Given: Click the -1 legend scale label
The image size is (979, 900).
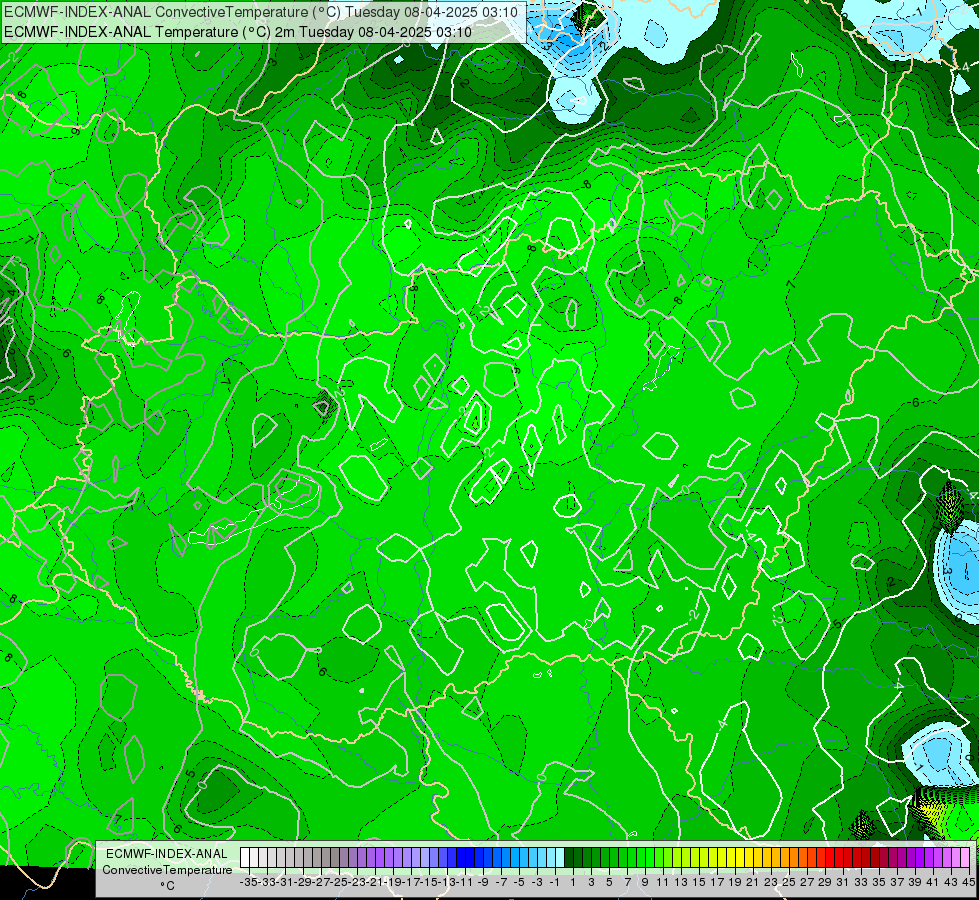Looking at the screenshot, I should coord(554,882).
